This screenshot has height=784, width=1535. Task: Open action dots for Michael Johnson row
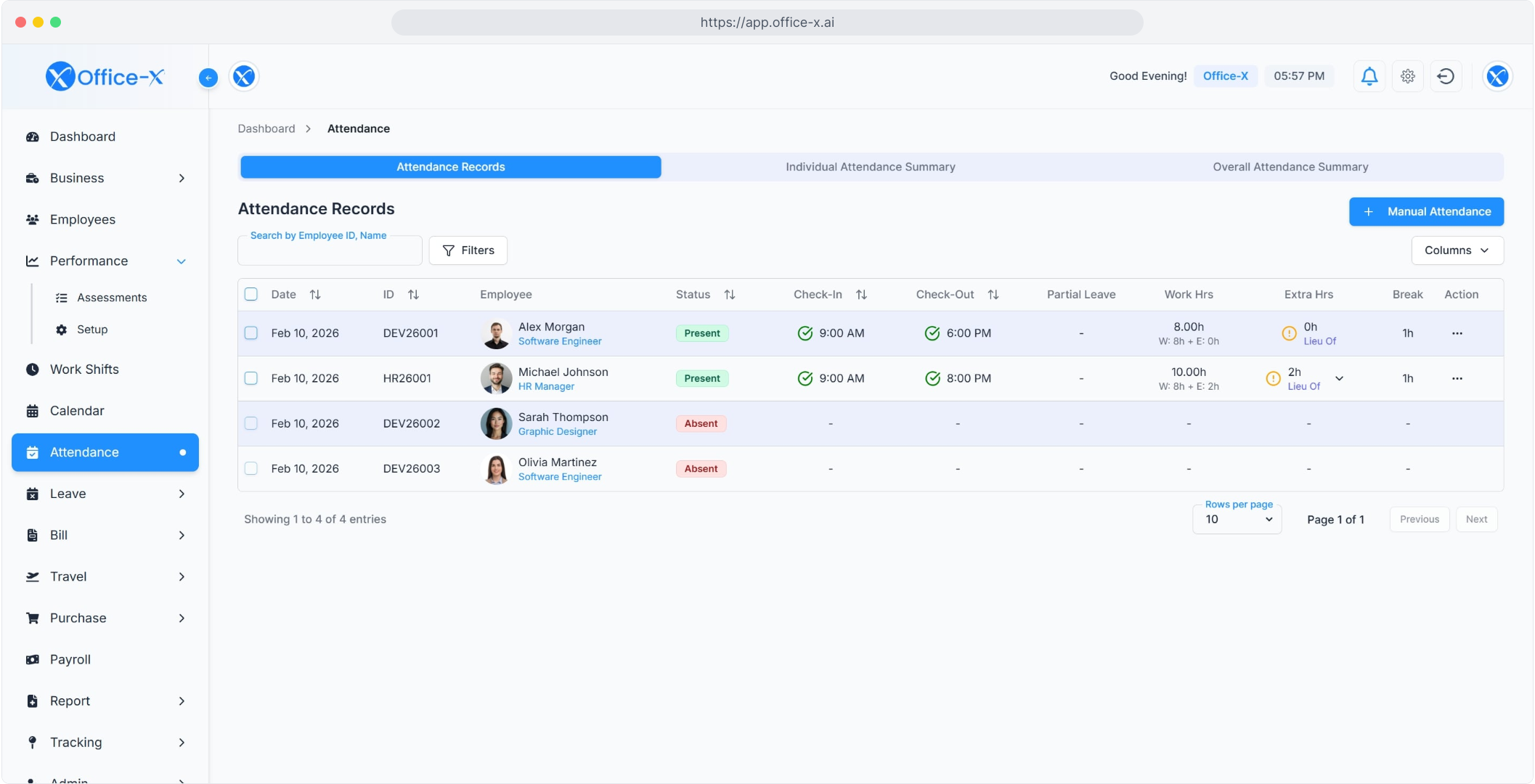[1457, 378]
